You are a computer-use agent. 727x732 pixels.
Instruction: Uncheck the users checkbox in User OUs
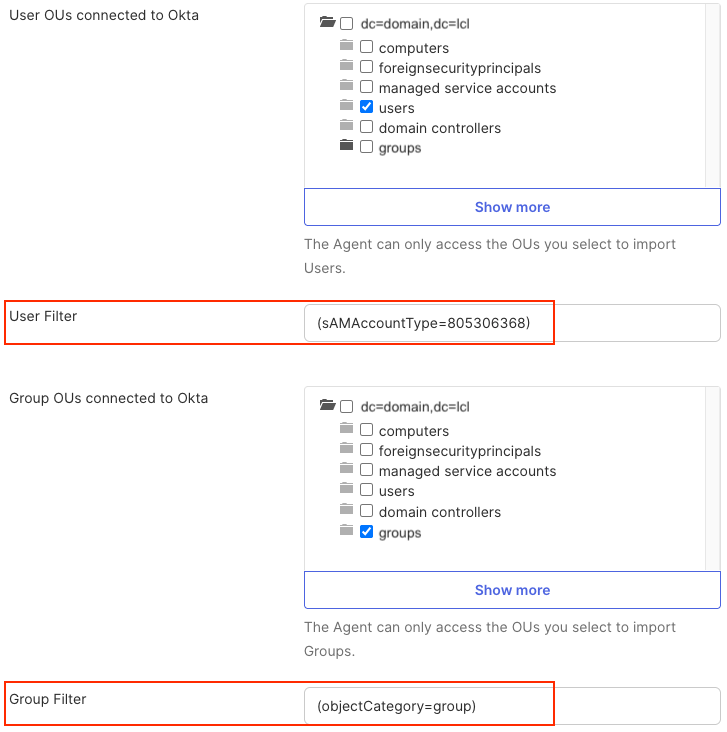pos(367,107)
